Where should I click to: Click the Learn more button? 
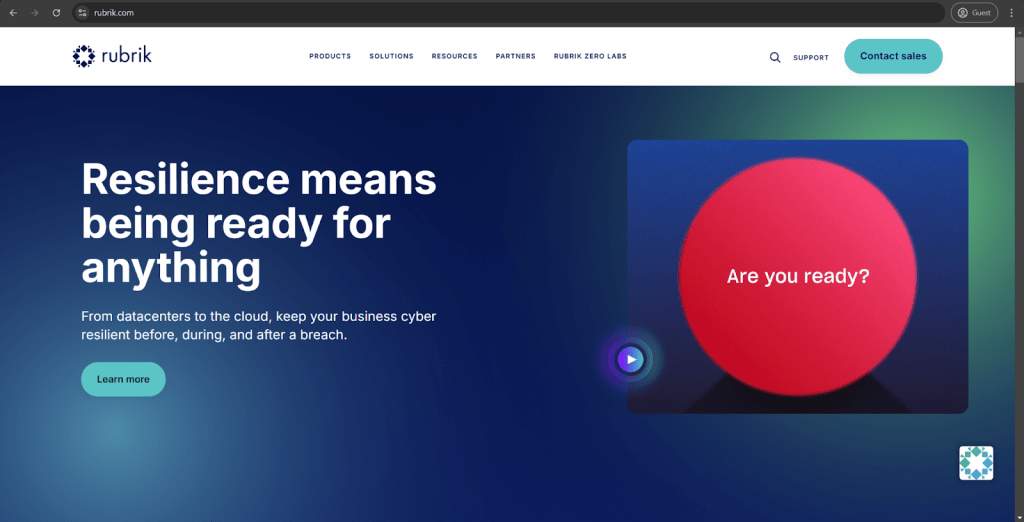pos(123,379)
